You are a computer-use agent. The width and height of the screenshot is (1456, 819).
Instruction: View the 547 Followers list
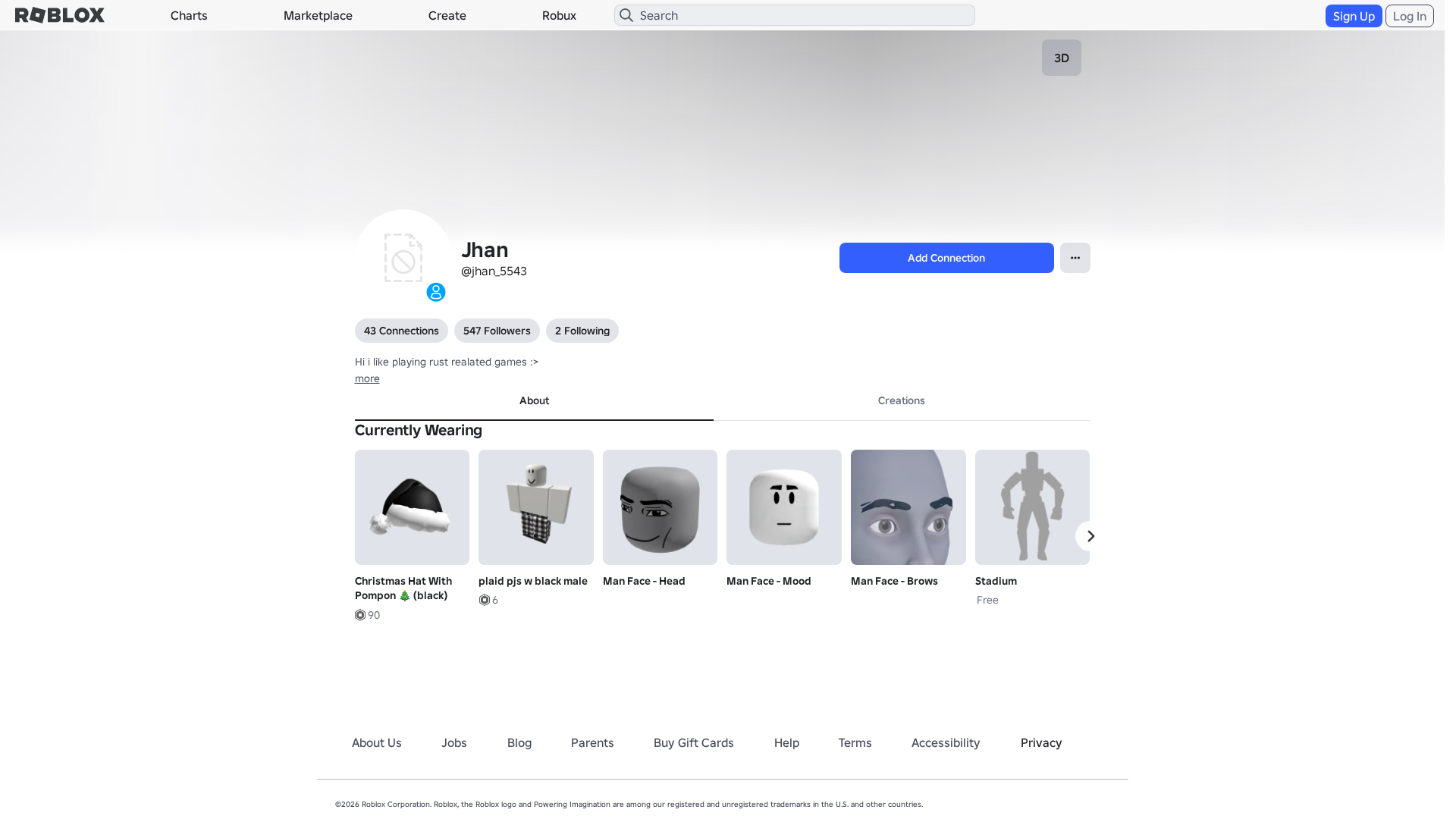coord(497,331)
